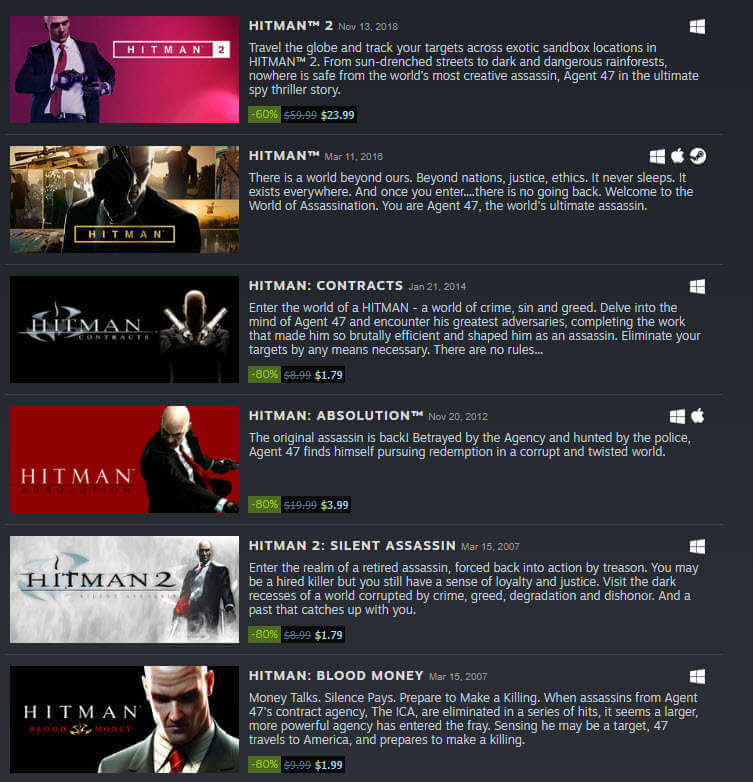Click the Windows icon beside Hitman: Contracts
Screen dimensions: 753x782
tap(697, 287)
